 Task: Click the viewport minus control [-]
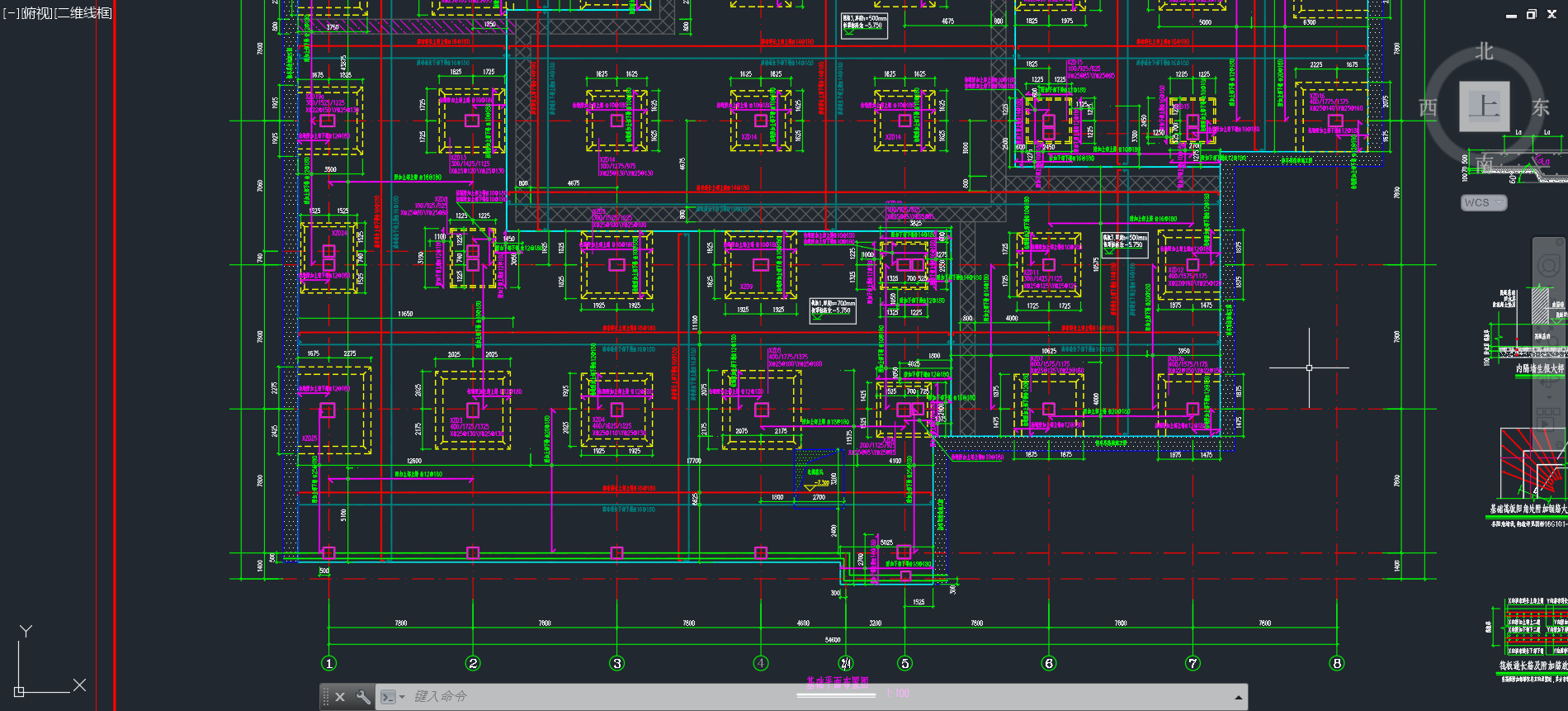[10, 12]
